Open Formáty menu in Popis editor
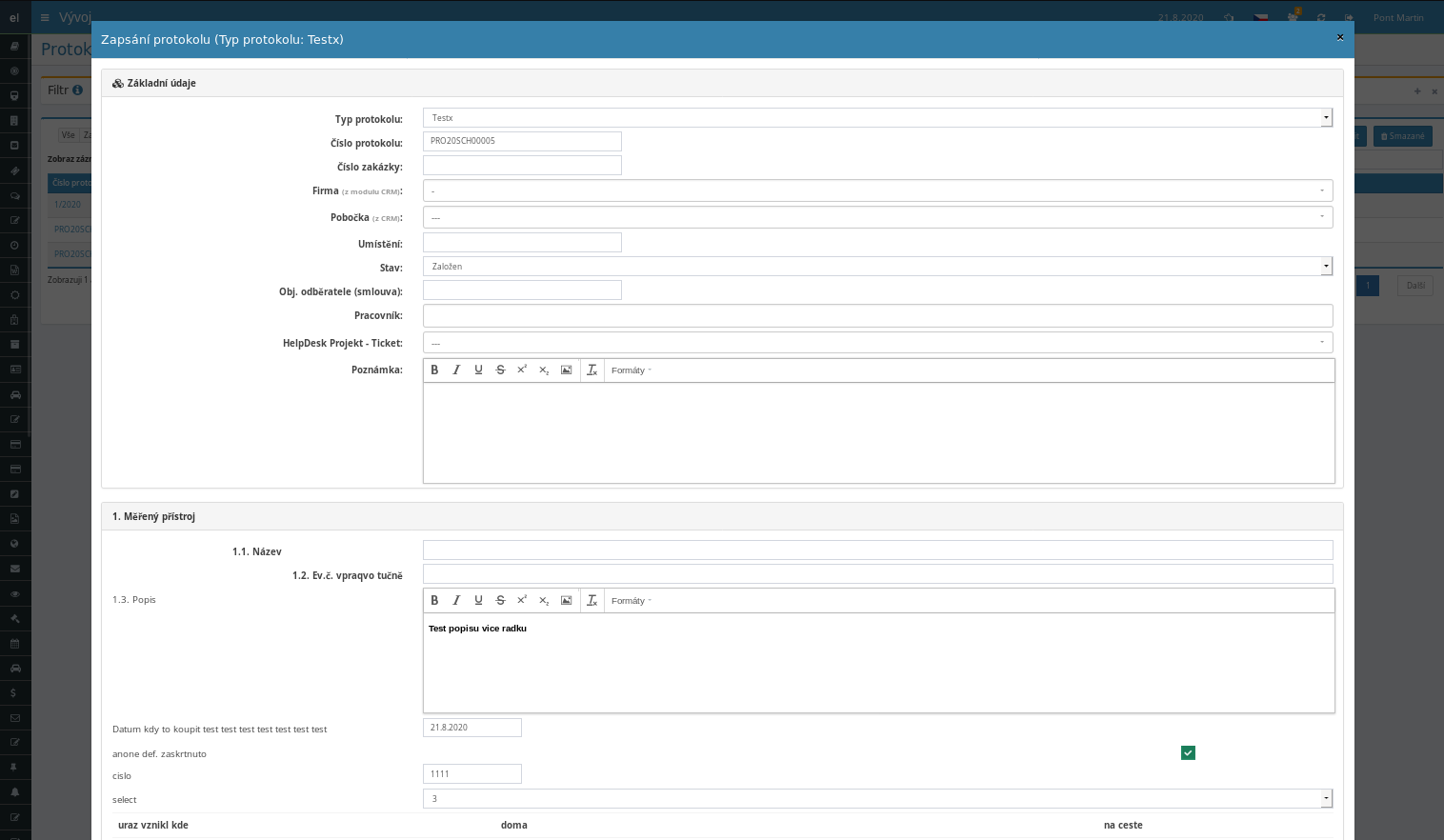This screenshot has width=1444, height=840. (x=631, y=601)
